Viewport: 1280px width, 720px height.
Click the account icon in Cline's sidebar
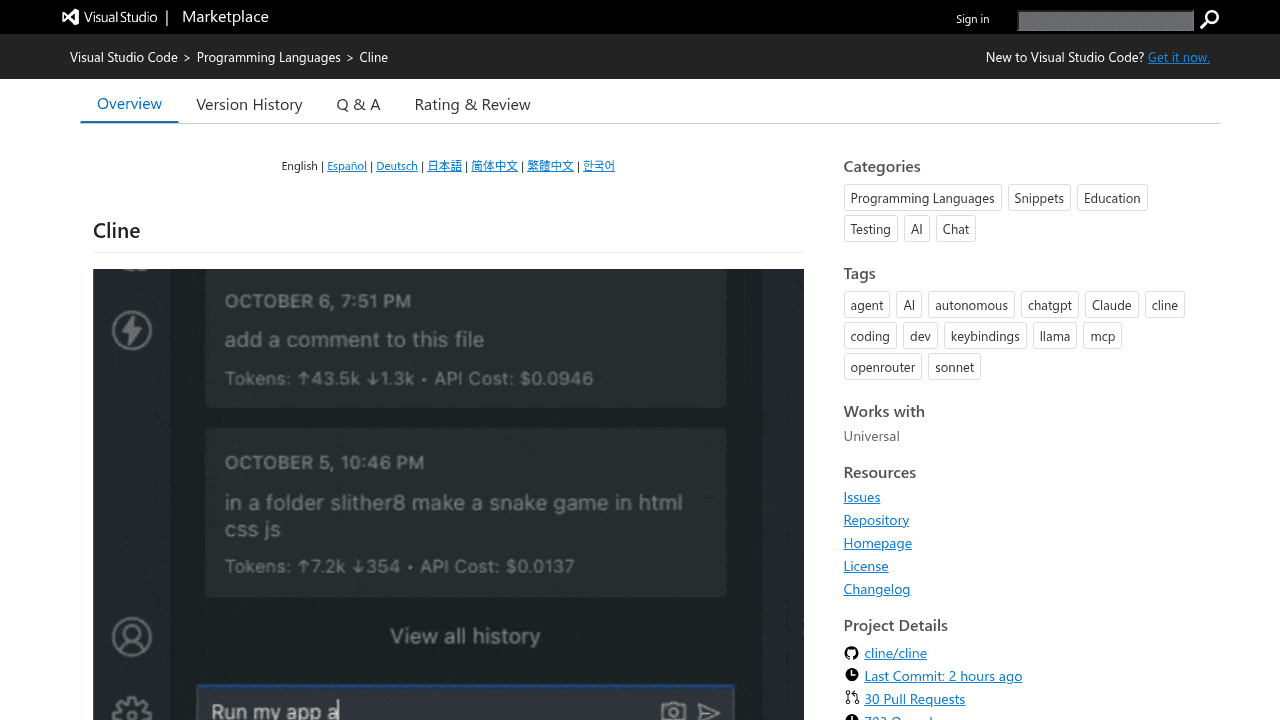(x=131, y=636)
